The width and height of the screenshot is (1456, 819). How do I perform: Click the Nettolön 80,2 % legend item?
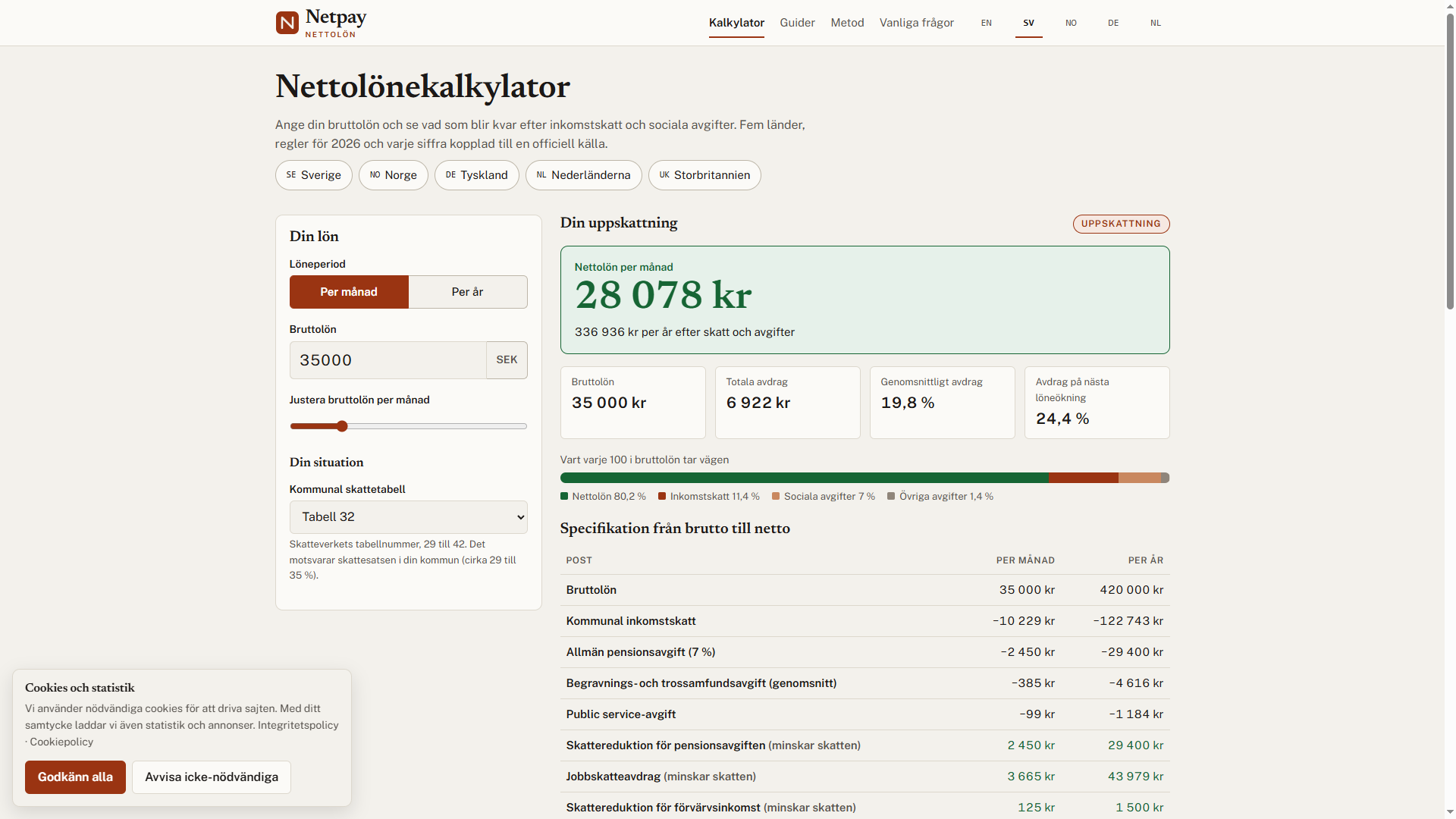coord(603,497)
